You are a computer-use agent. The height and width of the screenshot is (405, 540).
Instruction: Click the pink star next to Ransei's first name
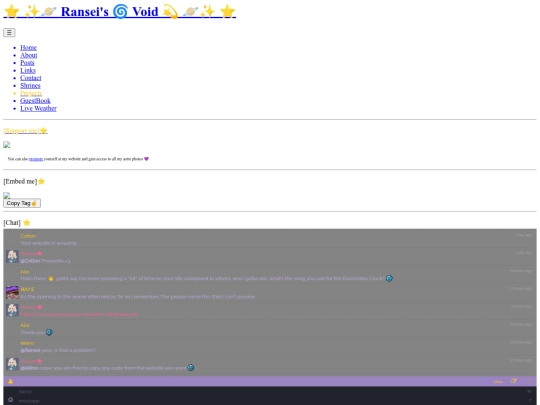40,253
